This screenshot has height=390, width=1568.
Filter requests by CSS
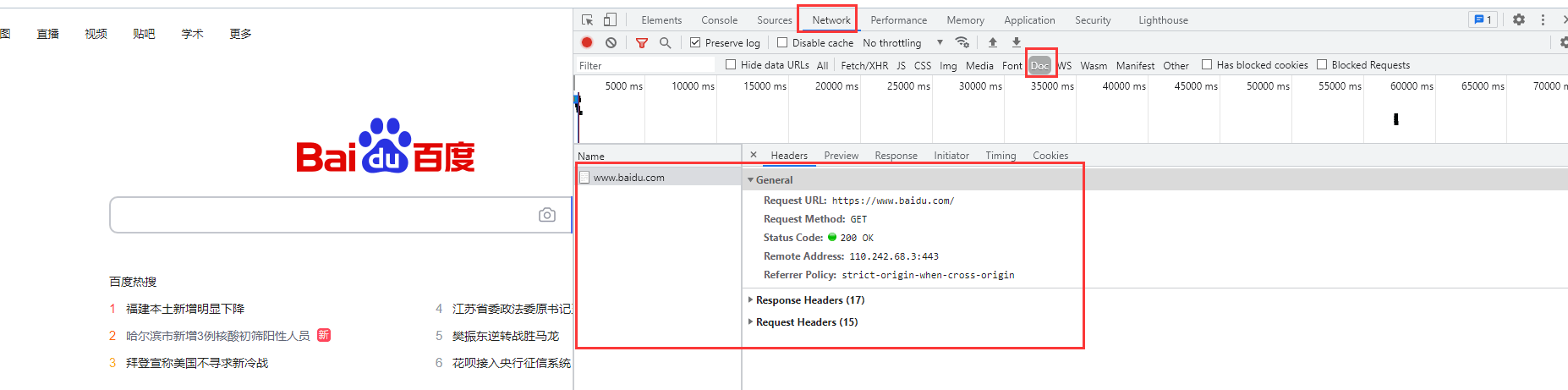(923, 65)
